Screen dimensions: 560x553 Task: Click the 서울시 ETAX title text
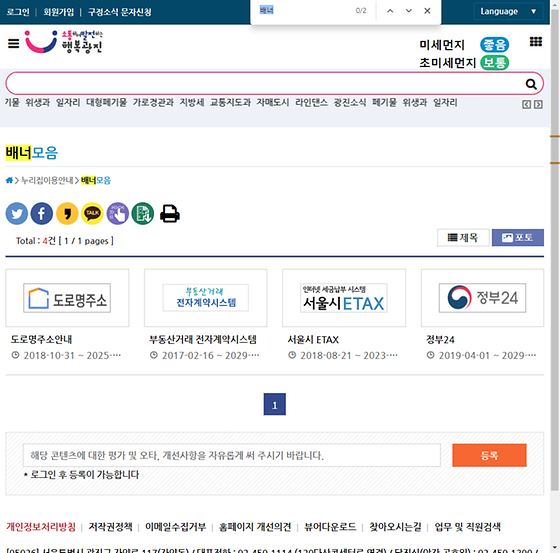pos(313,339)
